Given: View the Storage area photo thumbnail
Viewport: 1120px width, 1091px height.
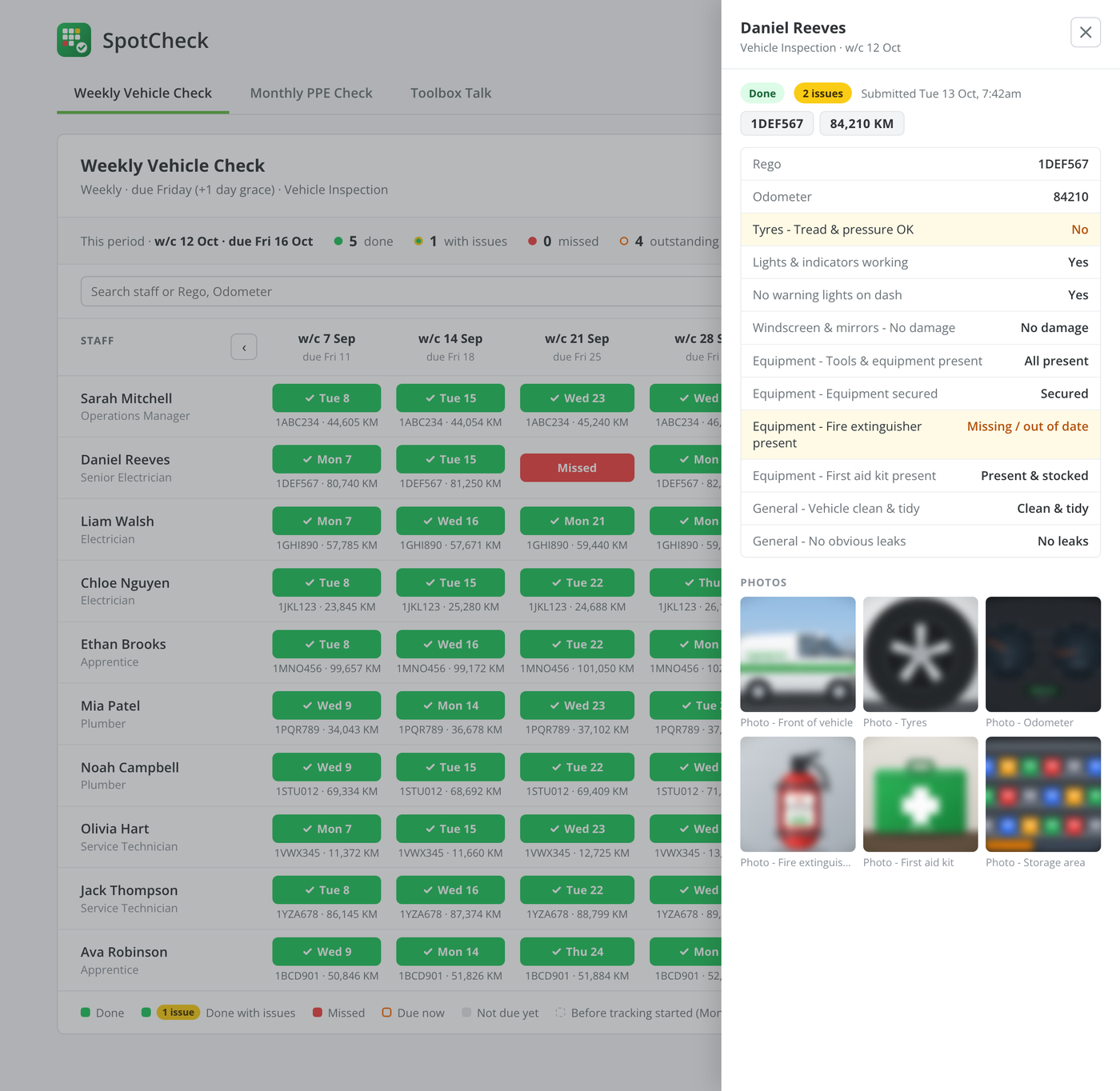Looking at the screenshot, I should tap(1043, 794).
